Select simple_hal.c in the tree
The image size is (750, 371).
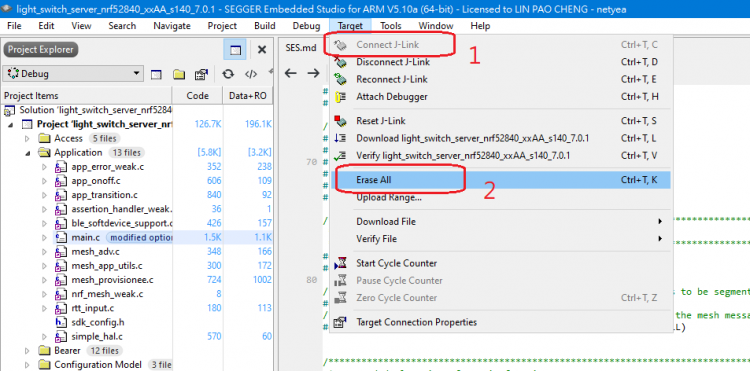98,337
